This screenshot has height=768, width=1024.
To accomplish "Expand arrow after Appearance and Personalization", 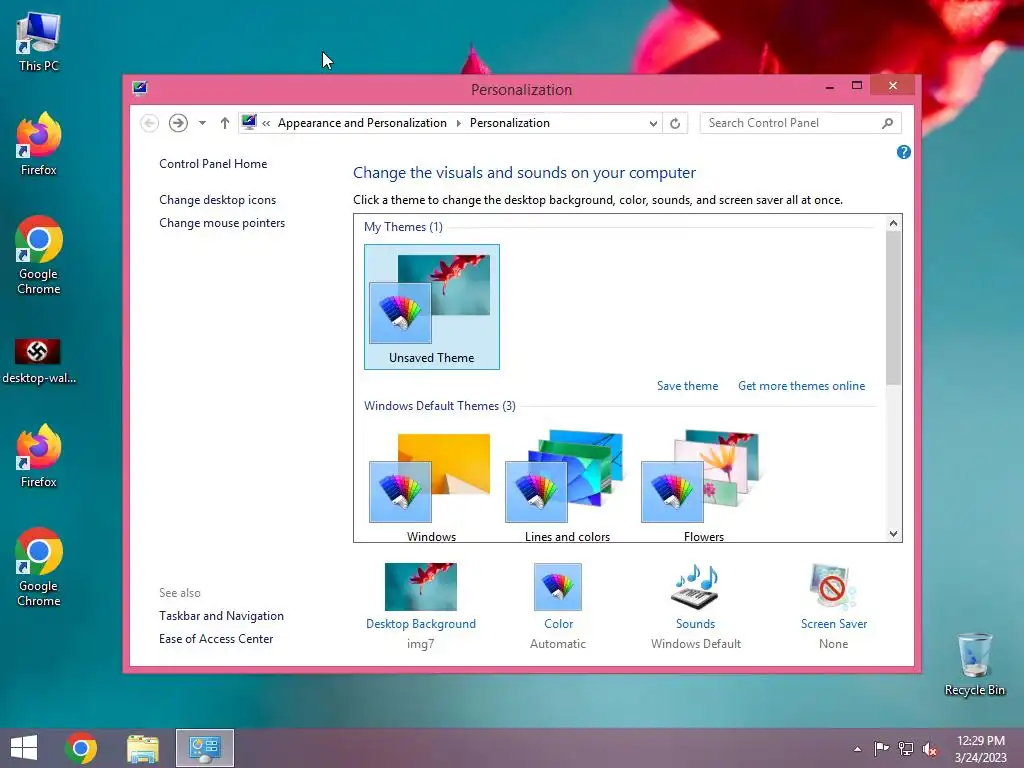I will pos(458,123).
